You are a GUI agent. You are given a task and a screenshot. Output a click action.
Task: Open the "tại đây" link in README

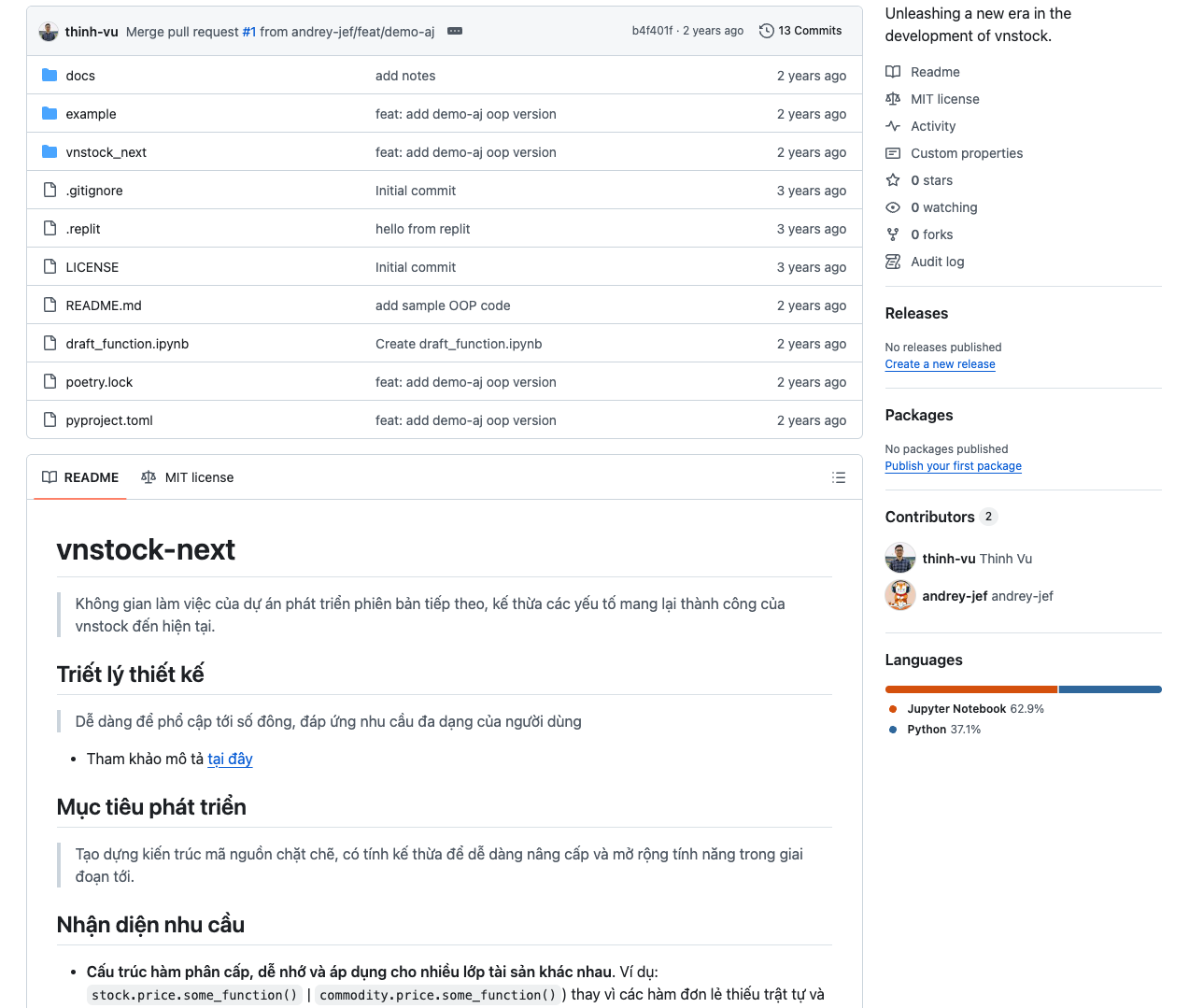(x=230, y=760)
